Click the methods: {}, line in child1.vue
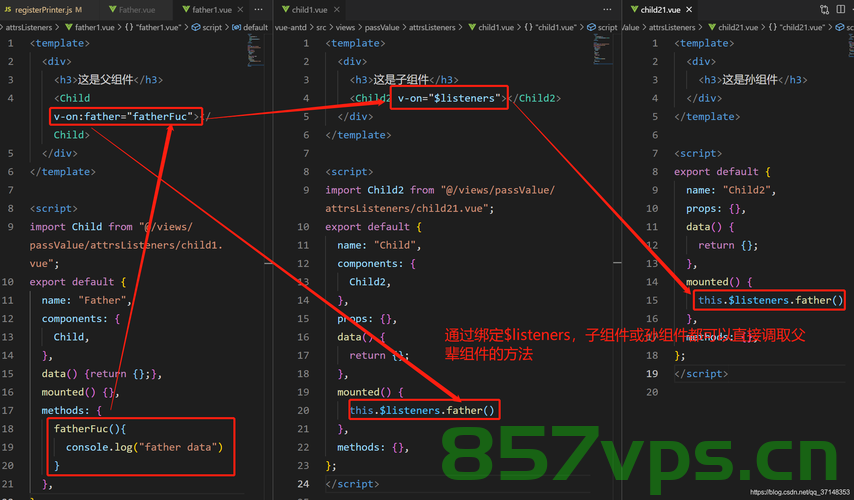 coord(373,447)
